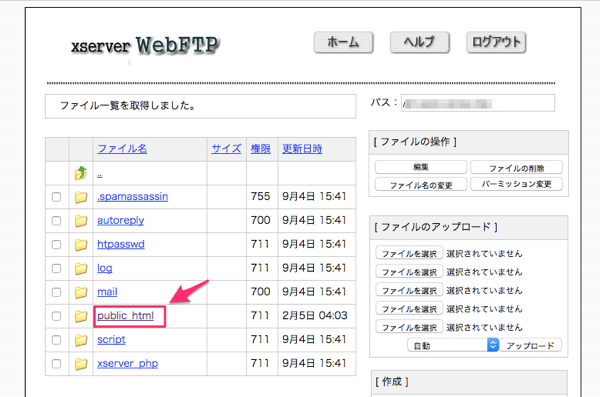The height and width of the screenshot is (397, 600).
Task: Open the htpasswd folder link
Action: pyautogui.click(x=121, y=244)
